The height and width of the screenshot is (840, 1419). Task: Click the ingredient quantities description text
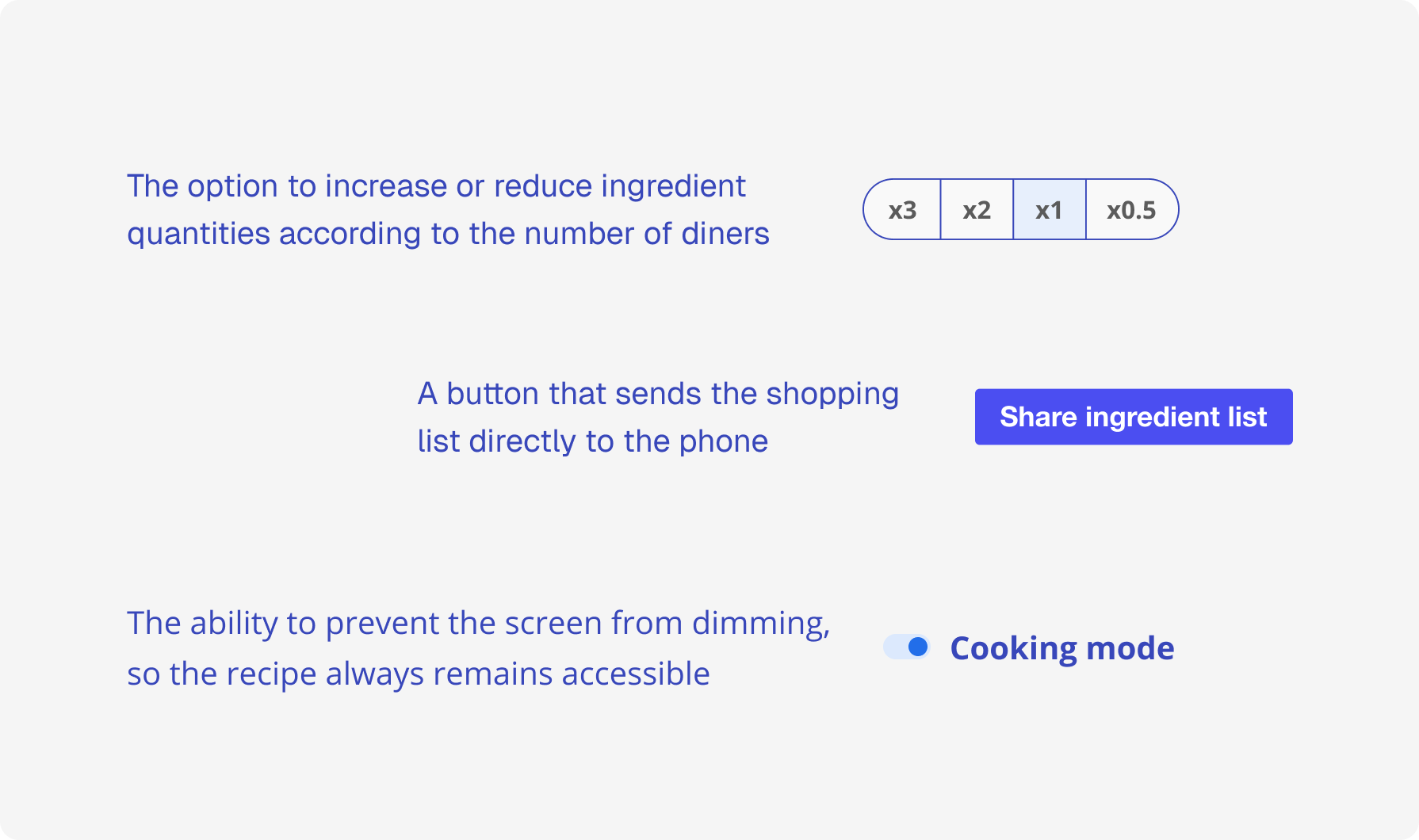[x=449, y=209]
